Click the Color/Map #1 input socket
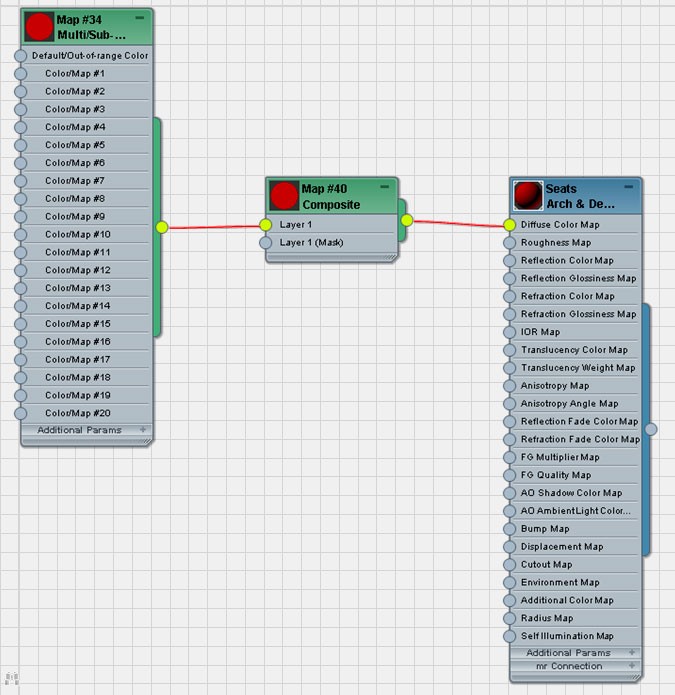The height and width of the screenshot is (695, 675). pyautogui.click(x=20, y=74)
